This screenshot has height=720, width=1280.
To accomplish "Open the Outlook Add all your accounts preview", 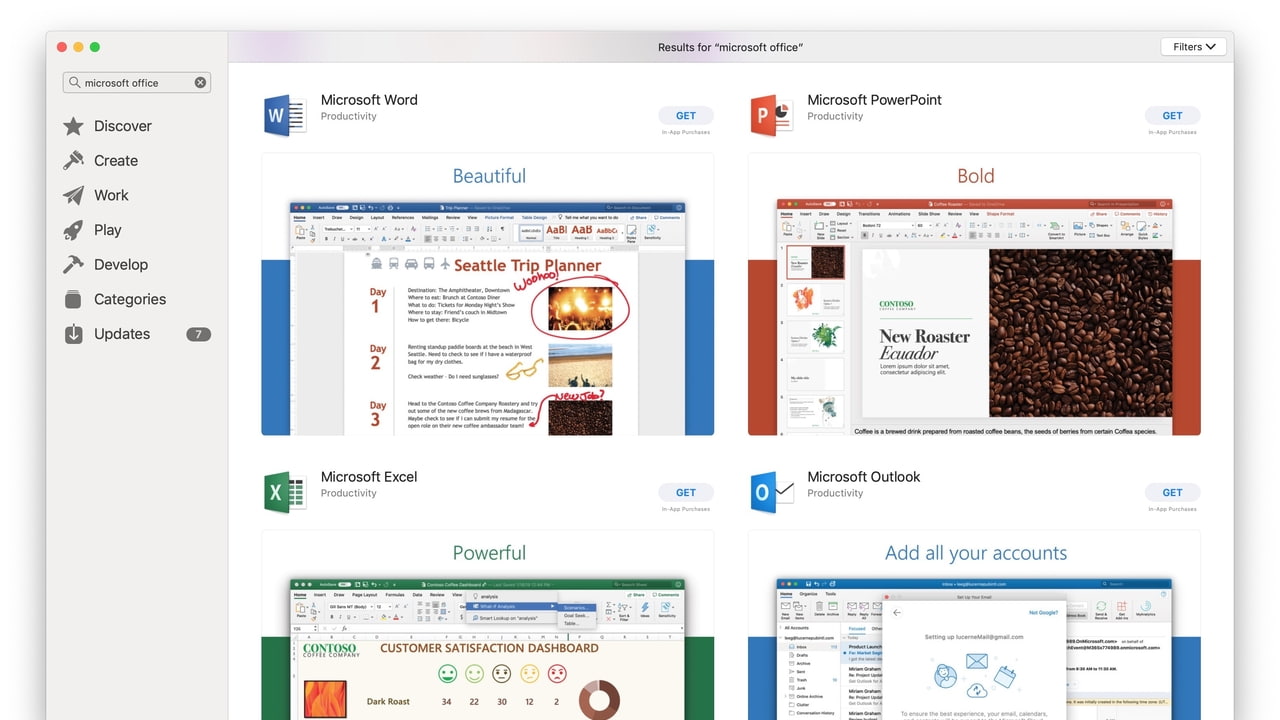I will point(974,625).
